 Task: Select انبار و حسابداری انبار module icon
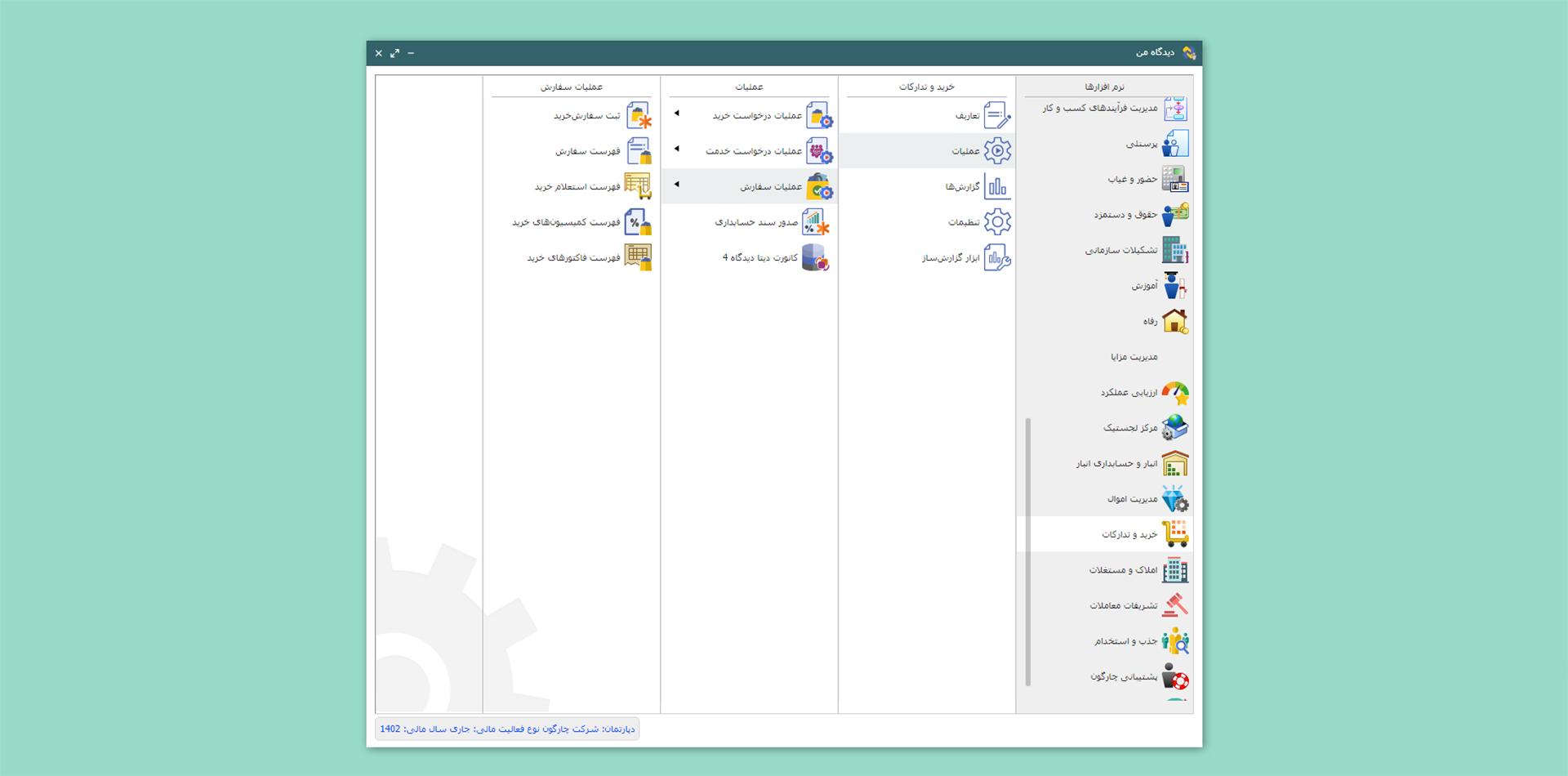point(1174,464)
